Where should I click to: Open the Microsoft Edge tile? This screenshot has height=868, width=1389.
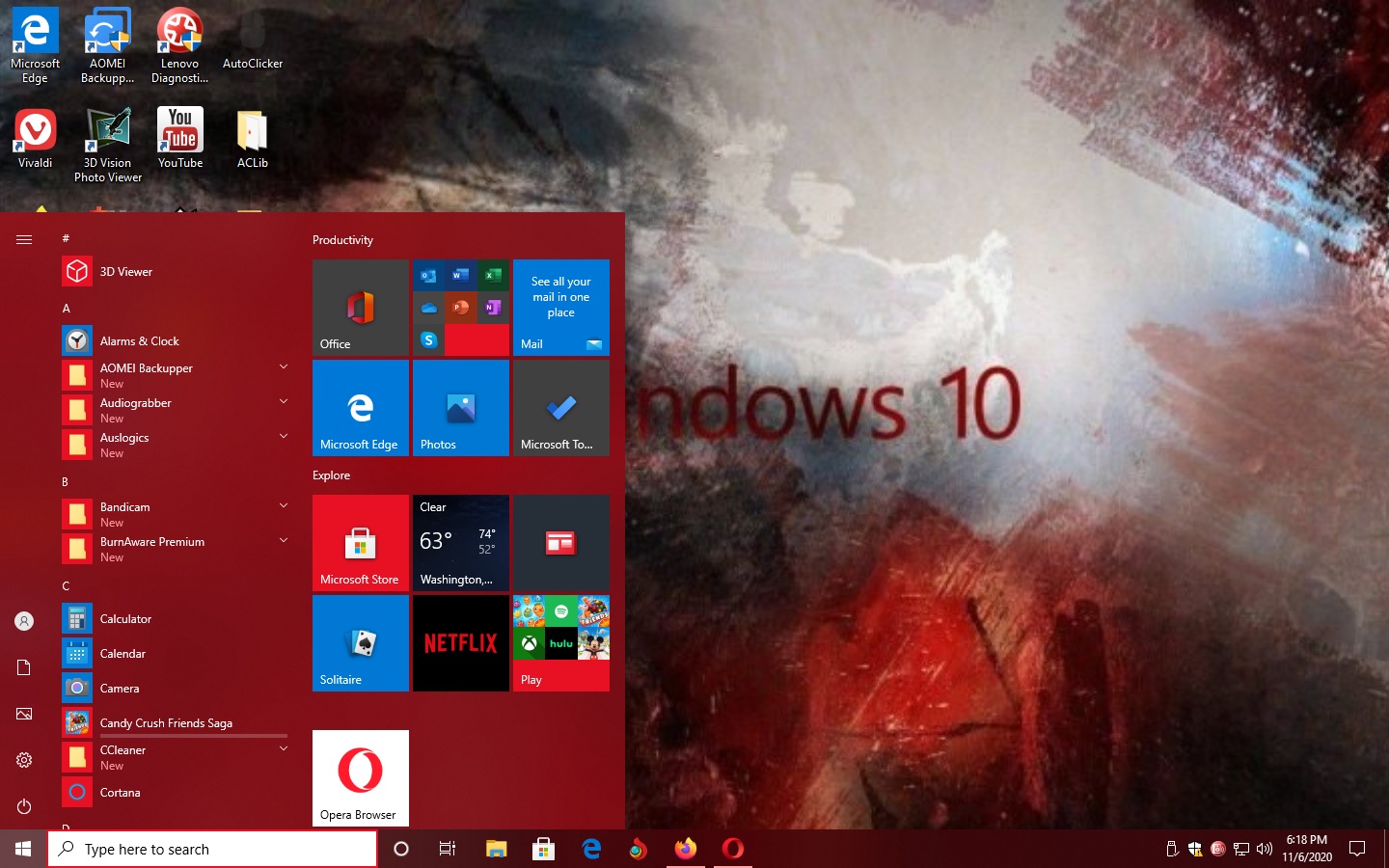[361, 408]
